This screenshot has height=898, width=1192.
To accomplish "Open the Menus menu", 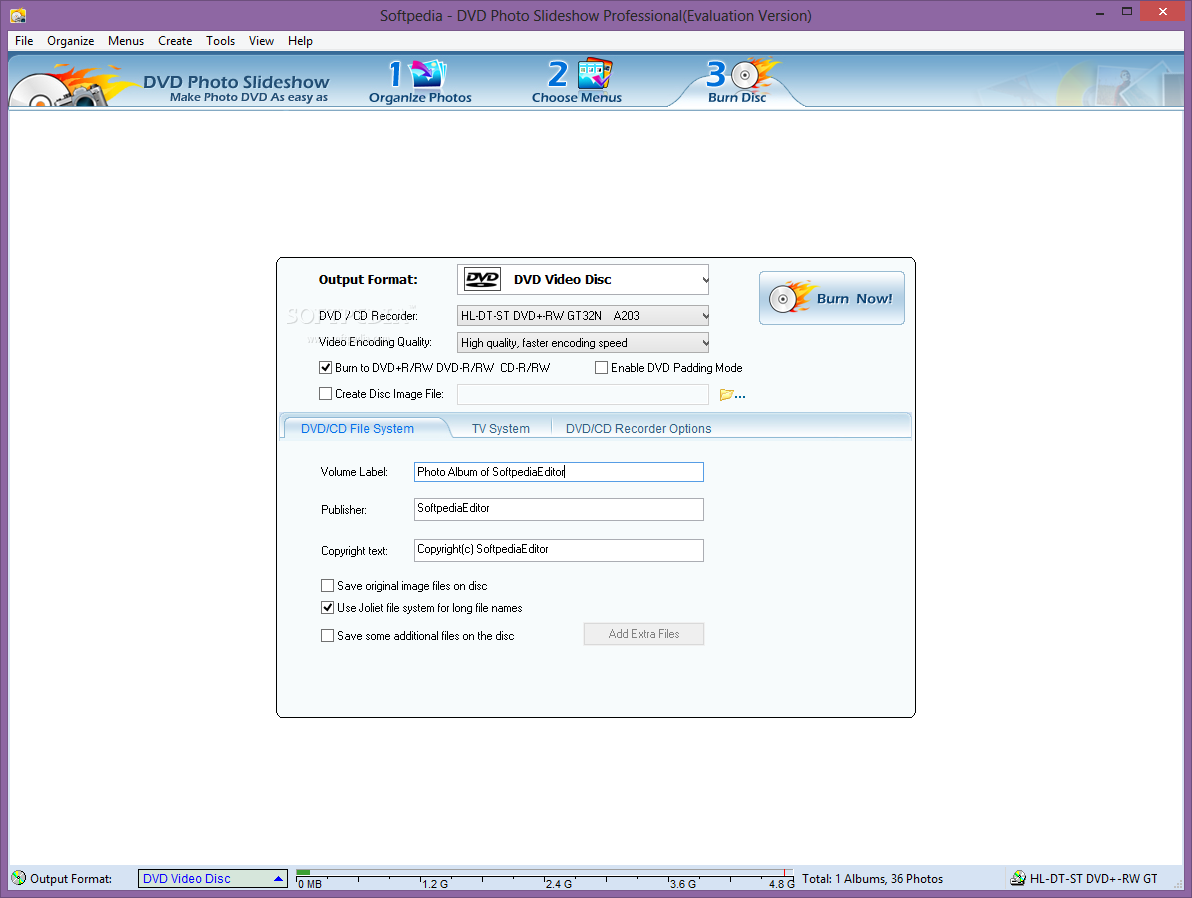I will point(125,41).
